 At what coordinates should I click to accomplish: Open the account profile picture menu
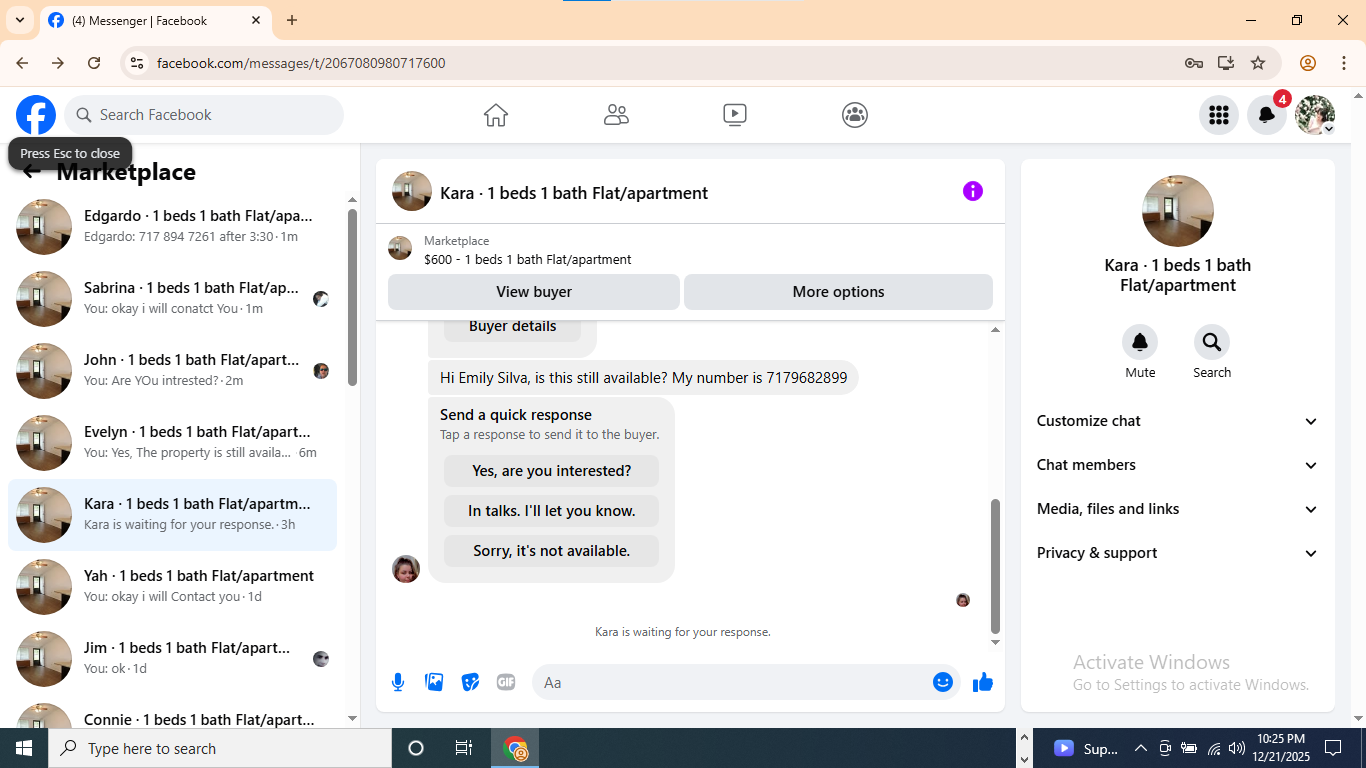tap(1315, 115)
